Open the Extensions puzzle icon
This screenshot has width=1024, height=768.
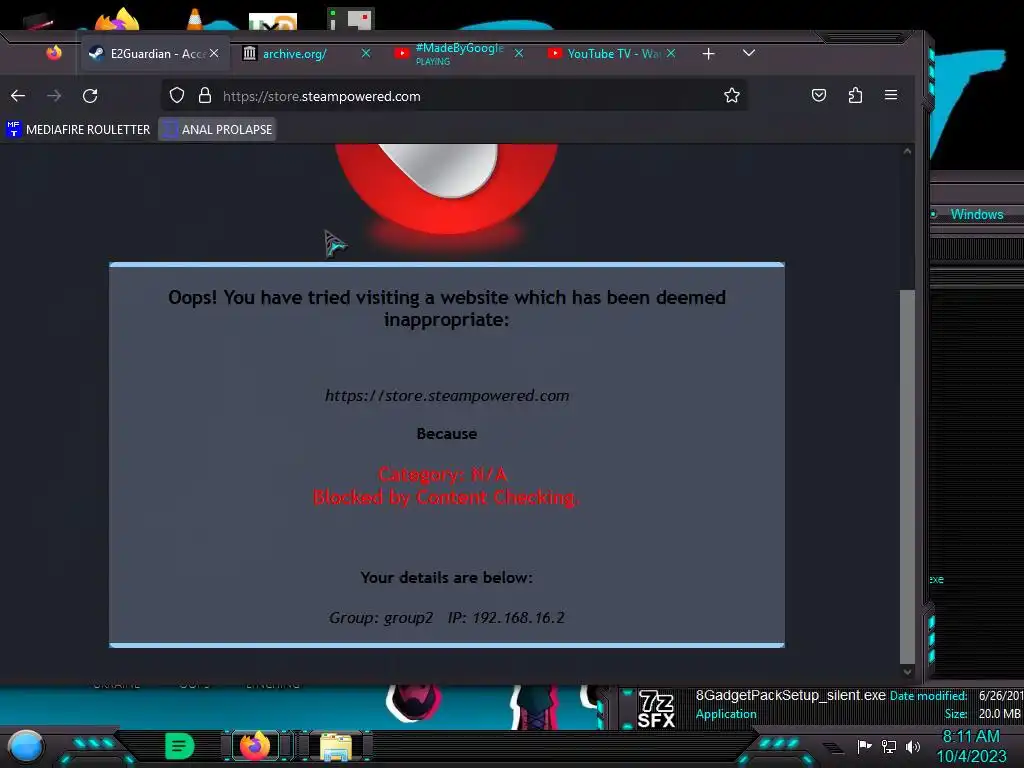pyautogui.click(x=855, y=95)
